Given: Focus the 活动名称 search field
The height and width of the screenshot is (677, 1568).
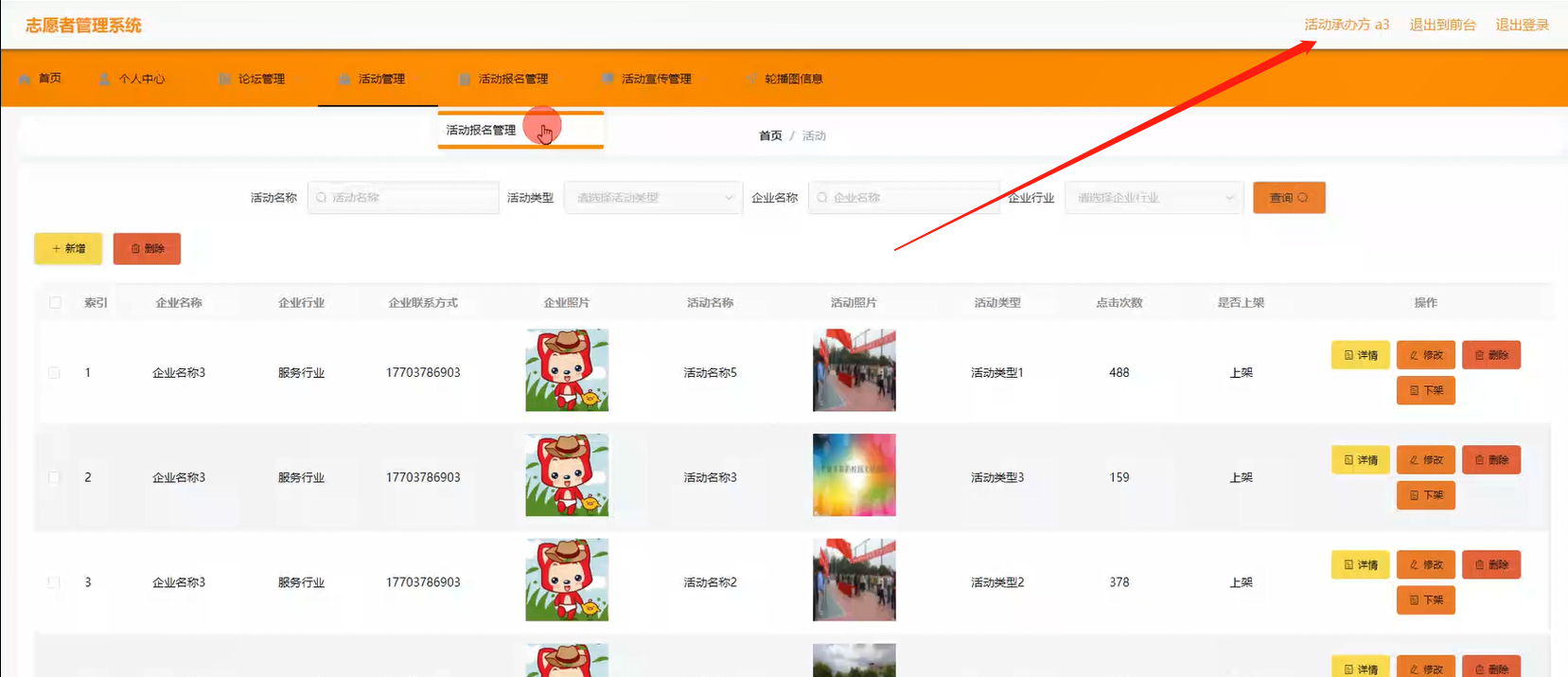Looking at the screenshot, I should click(403, 198).
